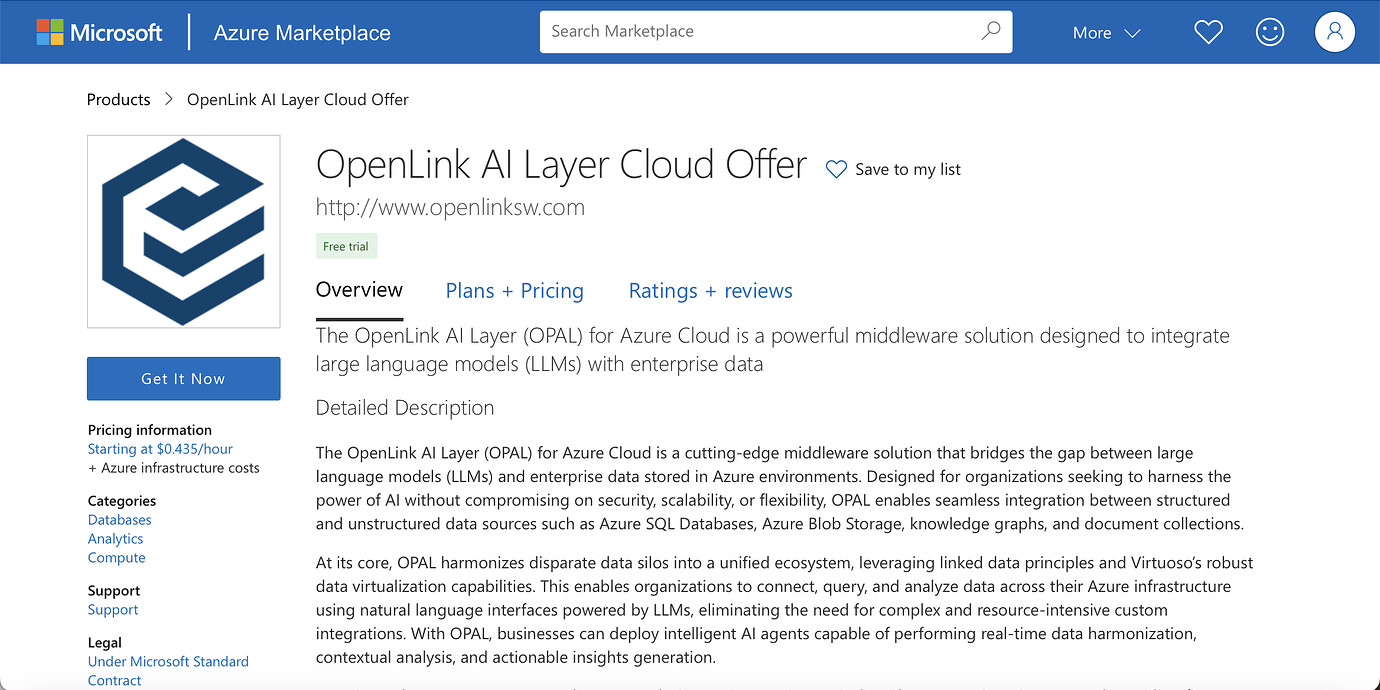This screenshot has height=690, width=1380.
Task: Open the Azure Marketplace home link
Action: click(x=302, y=33)
